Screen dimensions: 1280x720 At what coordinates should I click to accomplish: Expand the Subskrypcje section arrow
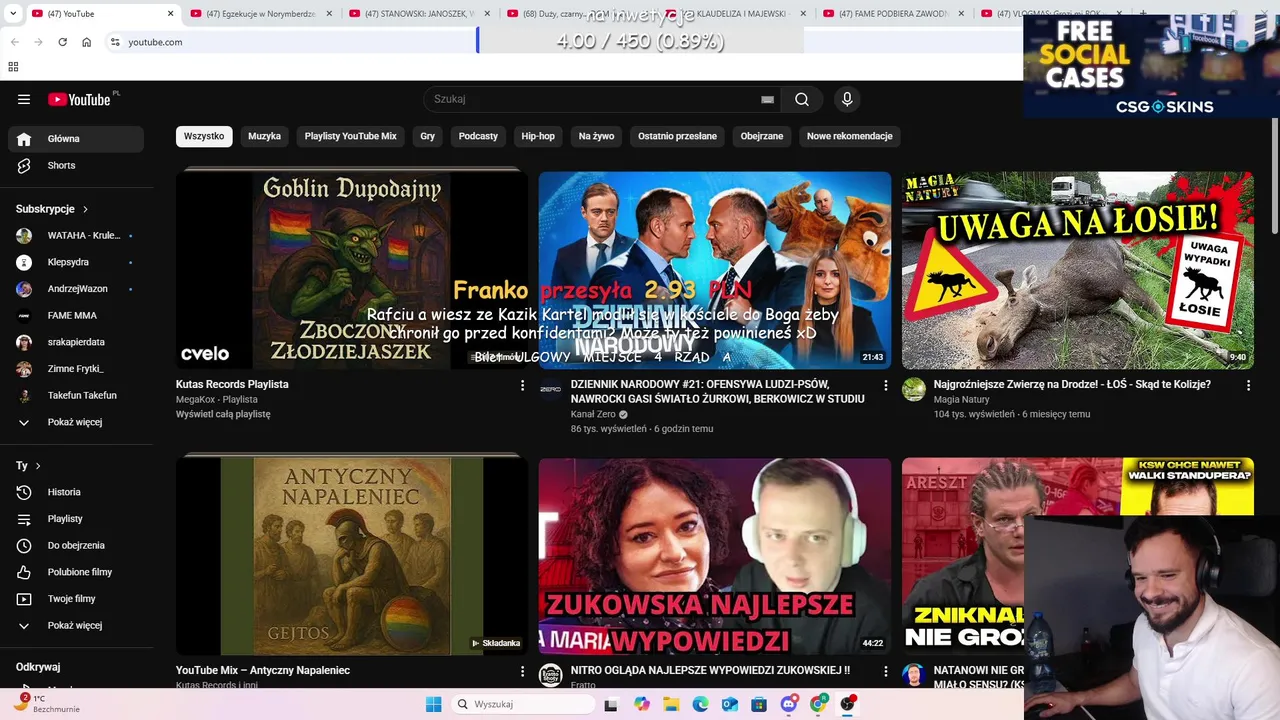click(85, 209)
